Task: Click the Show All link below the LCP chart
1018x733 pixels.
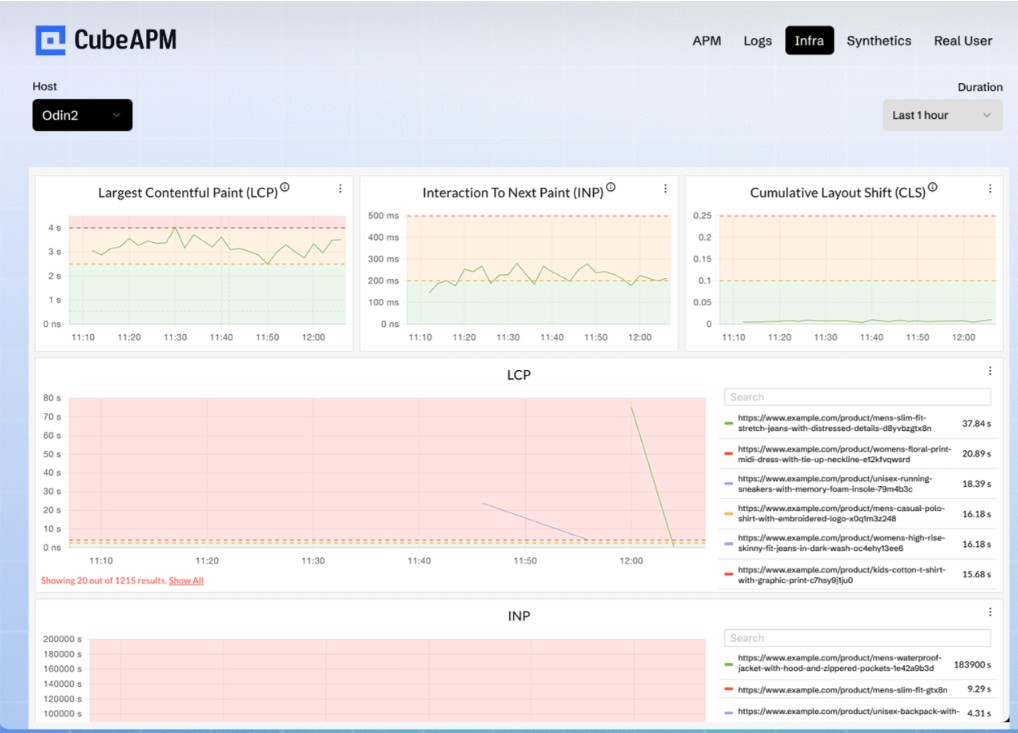Action: click(x=186, y=580)
